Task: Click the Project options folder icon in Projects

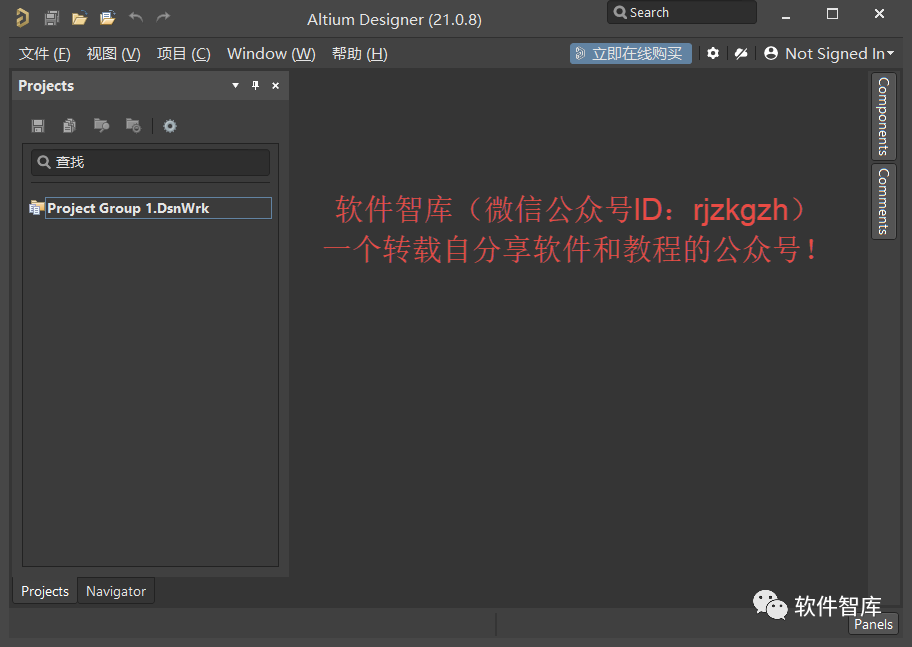Action: [133, 126]
